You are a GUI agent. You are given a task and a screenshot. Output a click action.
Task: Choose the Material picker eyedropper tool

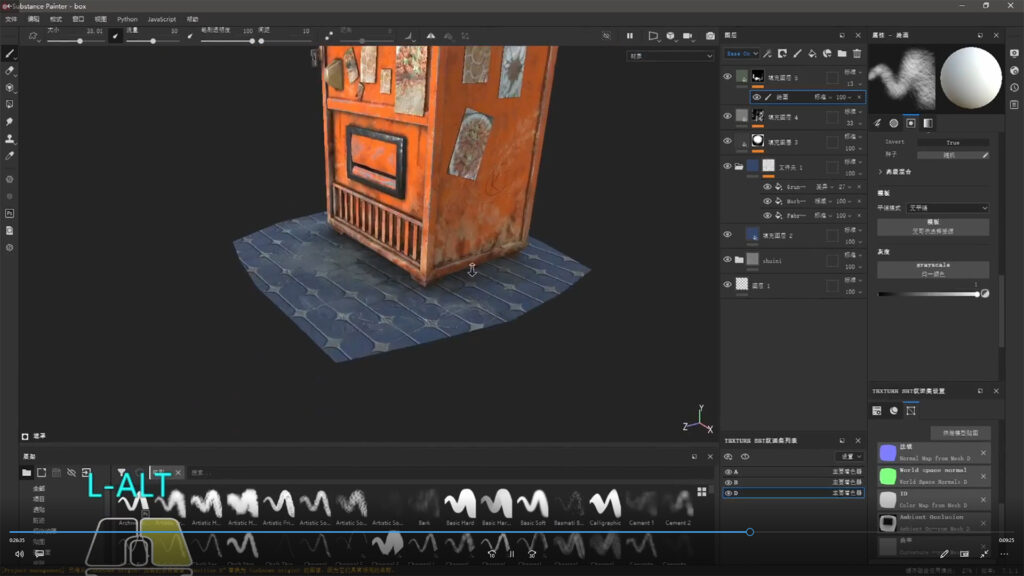pos(10,155)
